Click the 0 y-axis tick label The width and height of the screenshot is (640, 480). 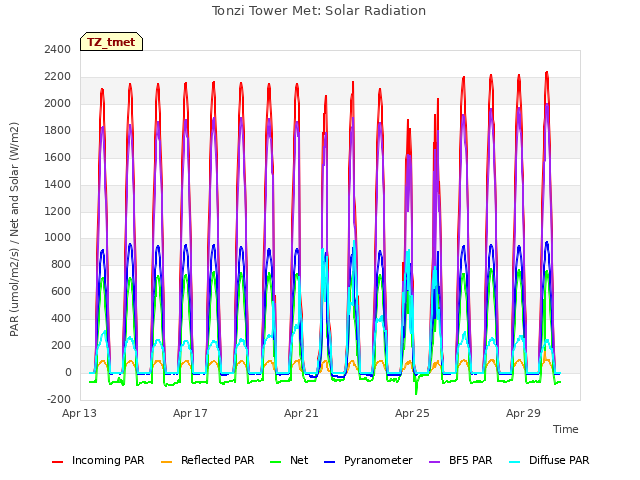[68, 372]
